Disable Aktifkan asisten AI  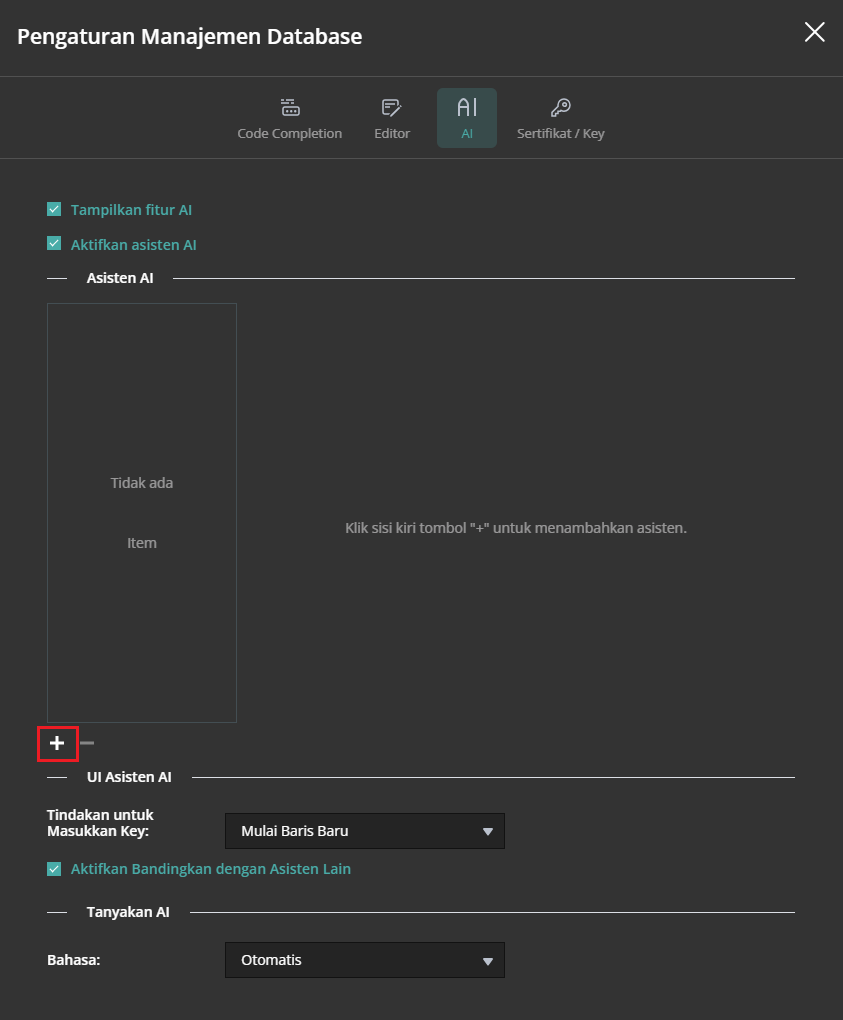click(x=54, y=243)
